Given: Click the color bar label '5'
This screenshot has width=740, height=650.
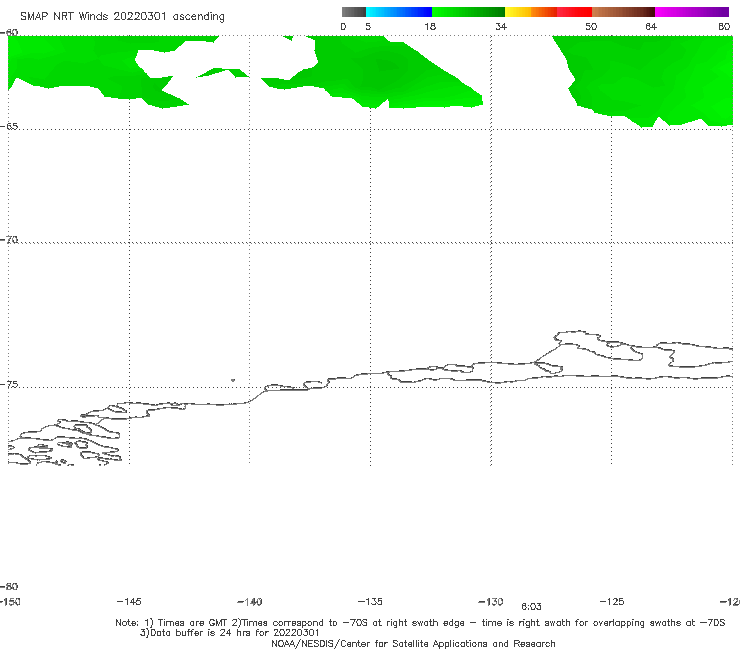Looking at the screenshot, I should coord(368,26).
